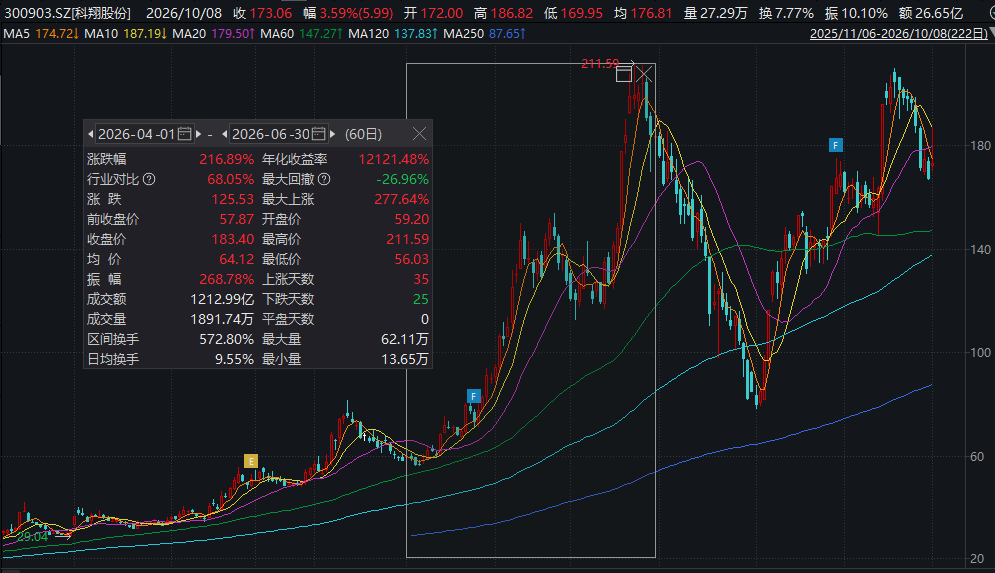Step end date back one day

pyautogui.click(x=225, y=134)
